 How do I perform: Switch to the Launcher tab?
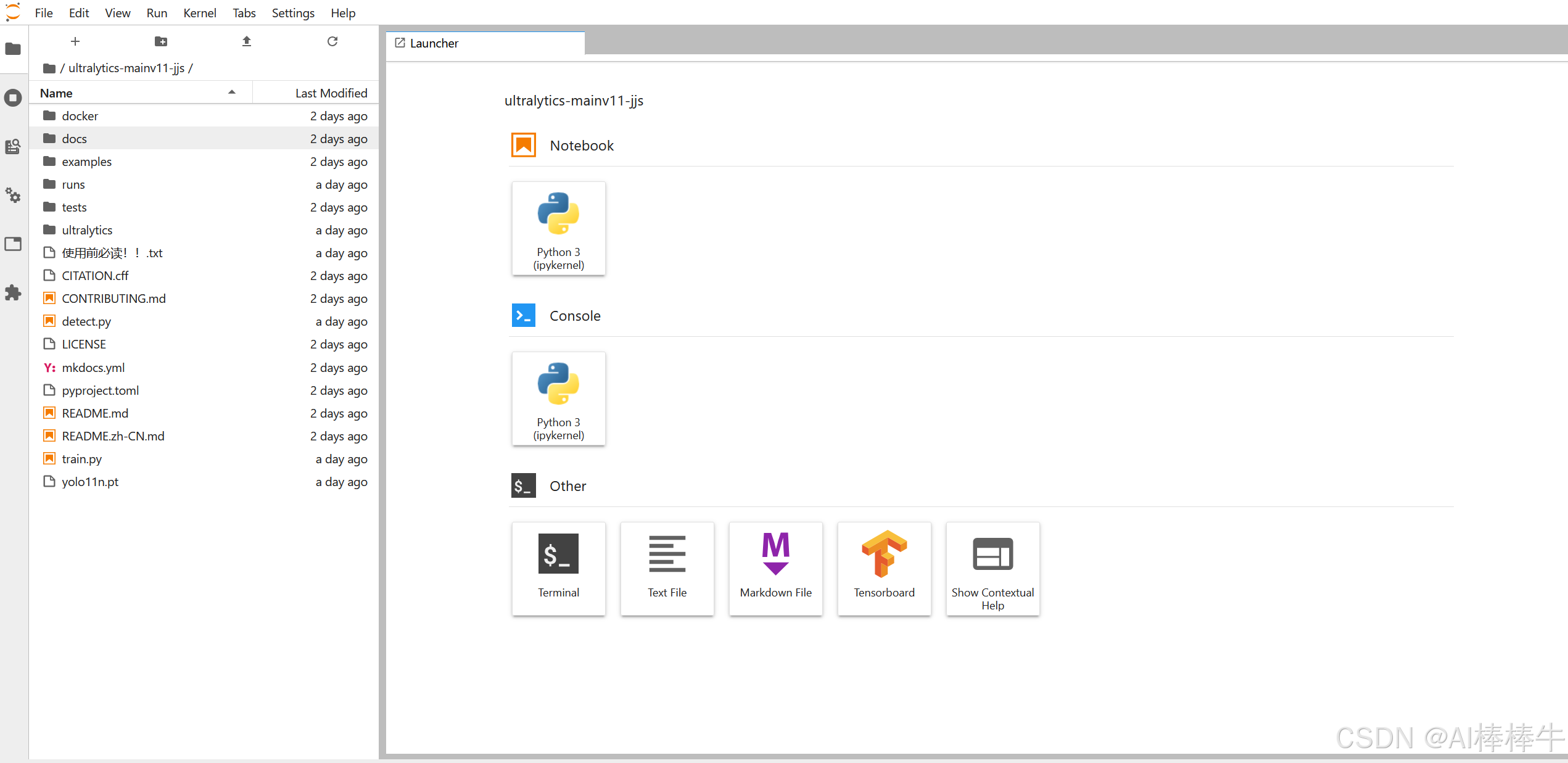[x=434, y=43]
